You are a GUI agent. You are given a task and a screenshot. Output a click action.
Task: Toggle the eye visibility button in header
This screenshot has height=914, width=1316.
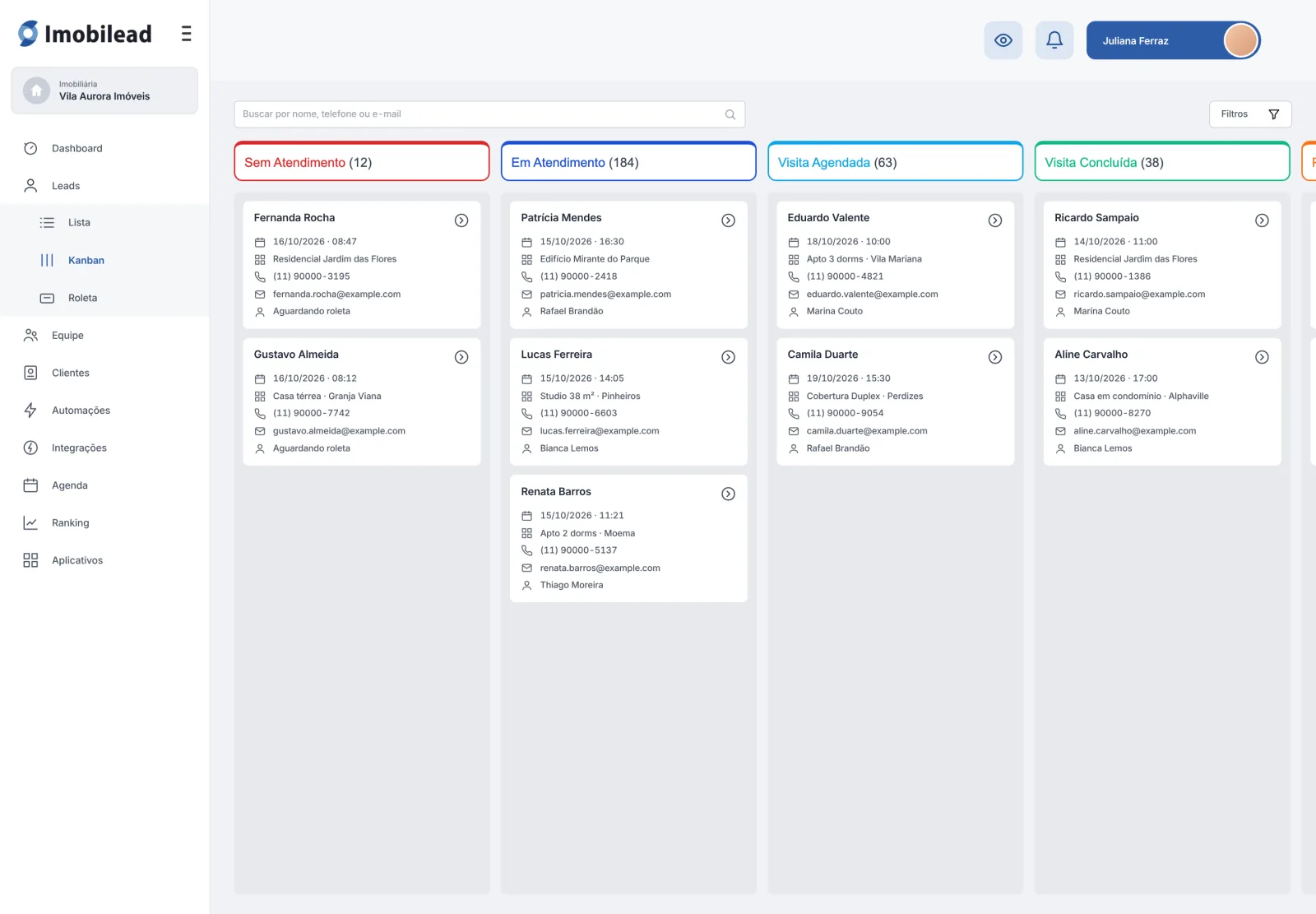point(1003,40)
